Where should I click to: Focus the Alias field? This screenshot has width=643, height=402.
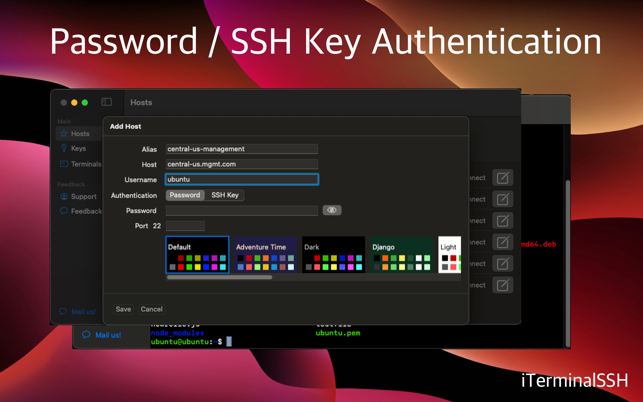tap(242, 149)
